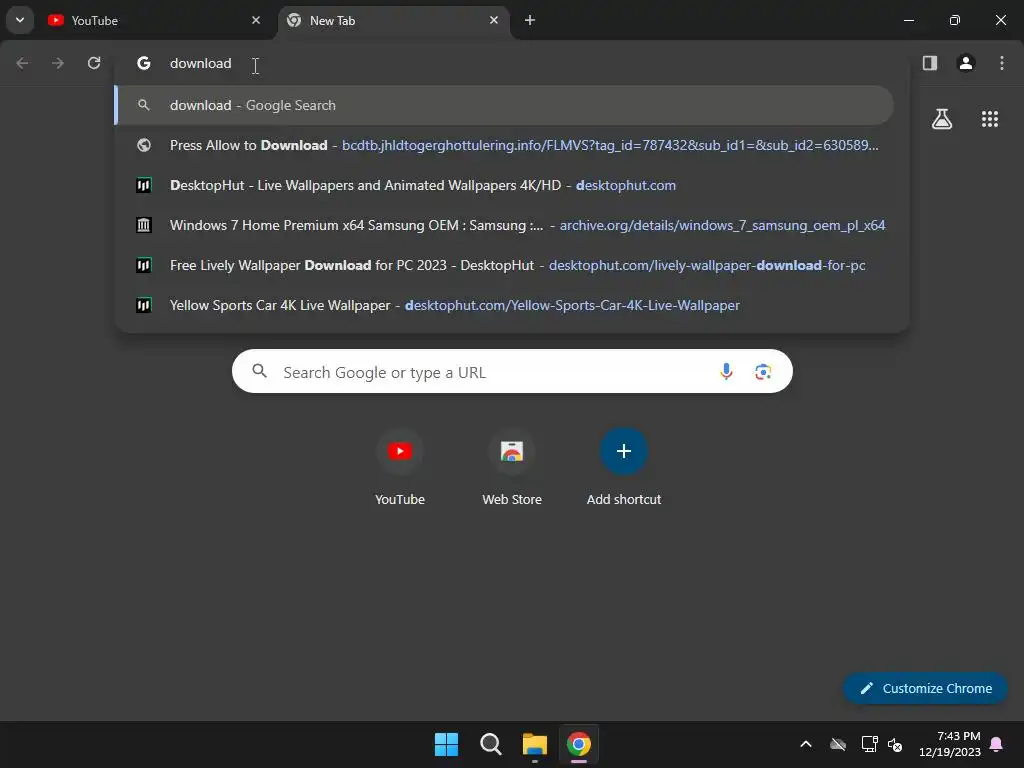Open the YouTube shortcut tile

click(400, 466)
